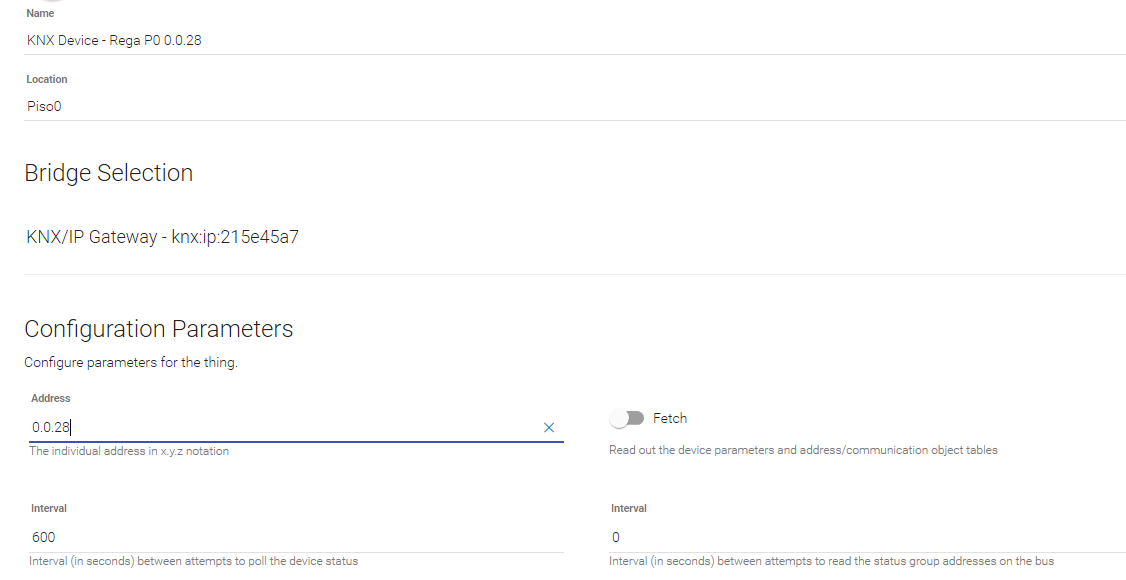Click the Interval label above the 0 value
Viewport: 1126px width, 580px height.
(629, 508)
